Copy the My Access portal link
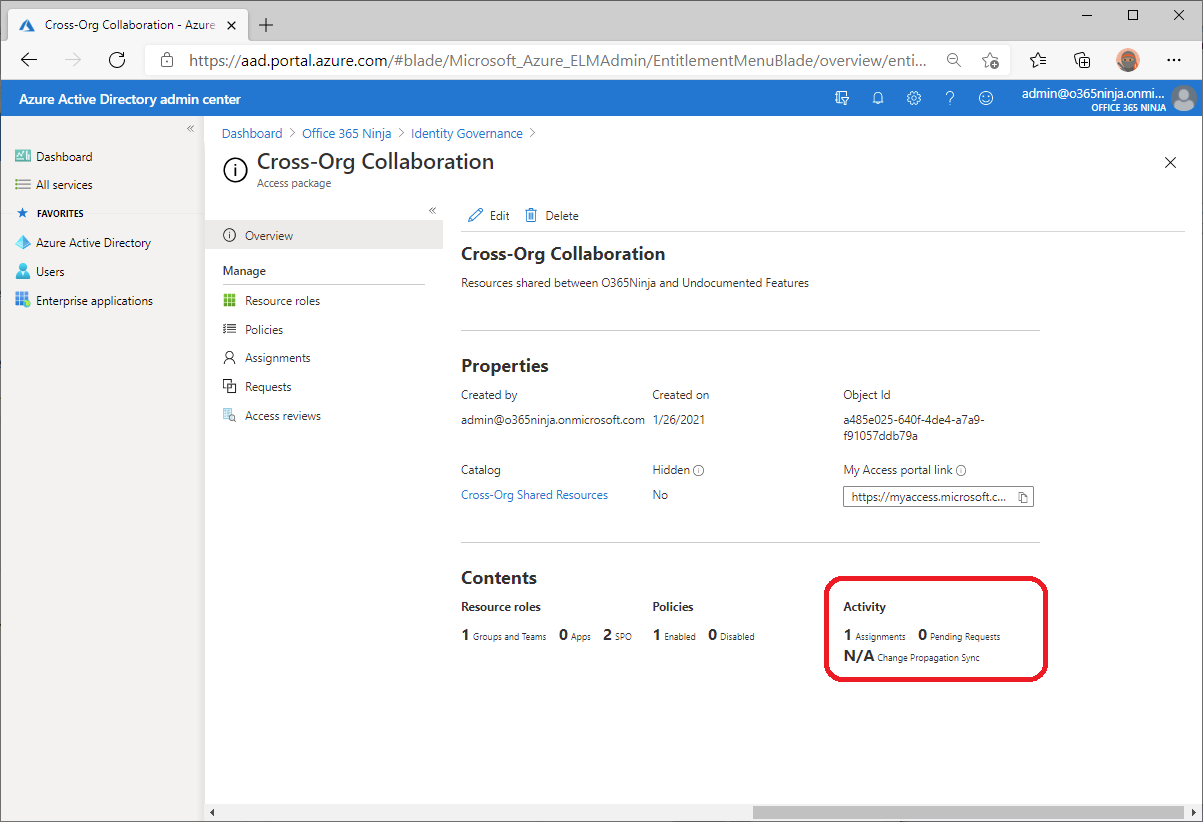1203x822 pixels. click(x=1023, y=496)
